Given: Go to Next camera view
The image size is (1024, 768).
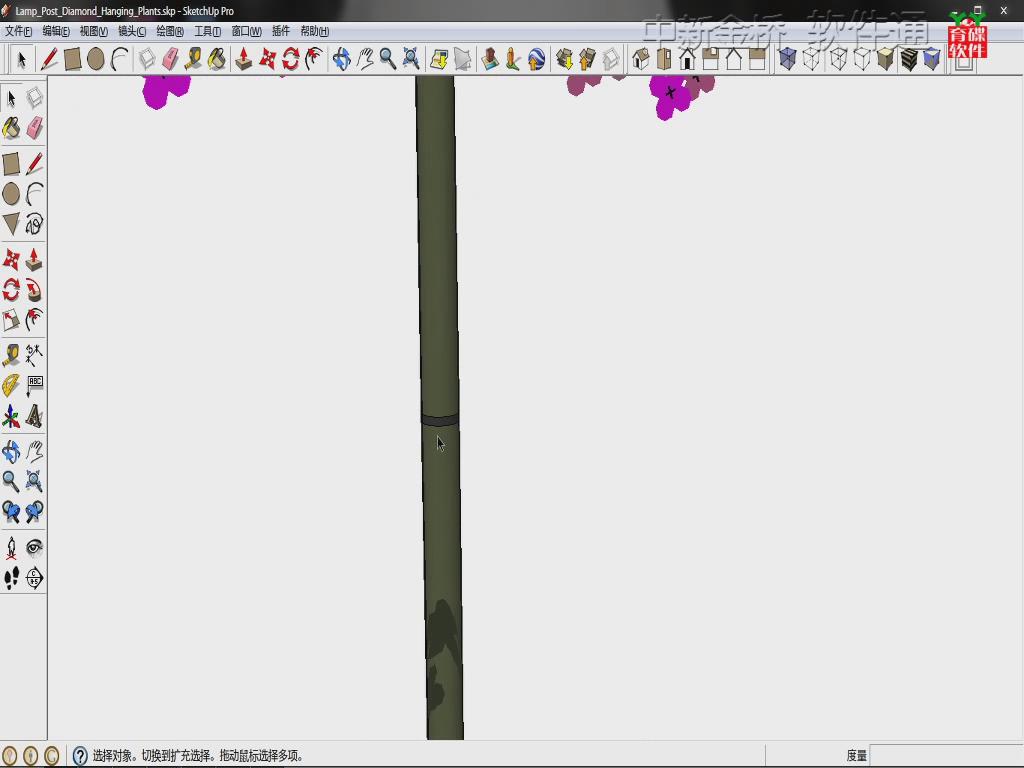Looking at the screenshot, I should point(34,511).
